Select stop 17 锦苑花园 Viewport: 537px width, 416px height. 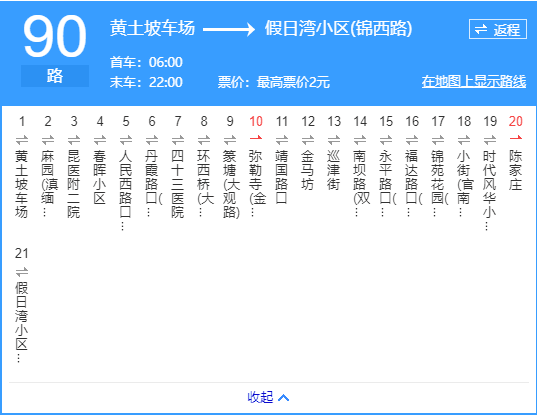pos(439,183)
